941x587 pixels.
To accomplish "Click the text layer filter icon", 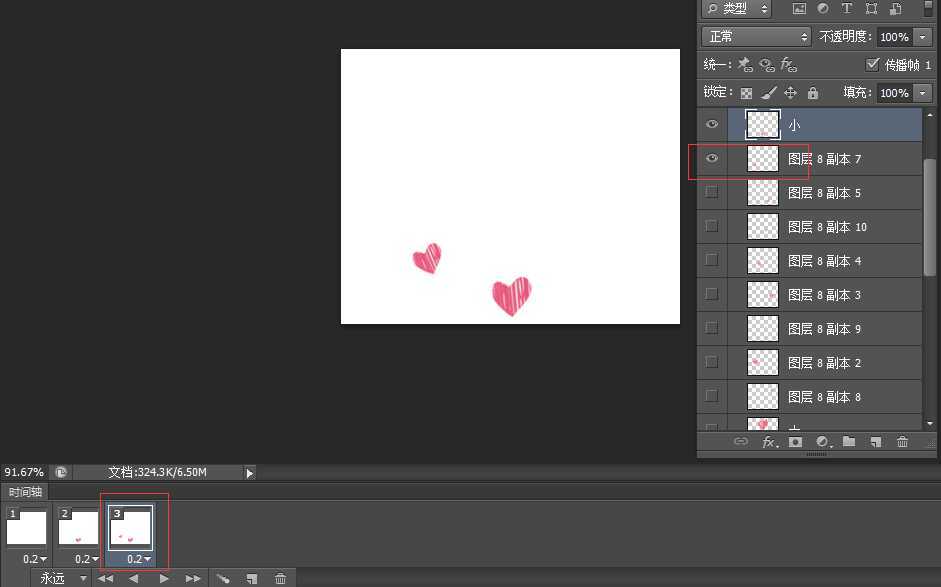I will coord(846,9).
